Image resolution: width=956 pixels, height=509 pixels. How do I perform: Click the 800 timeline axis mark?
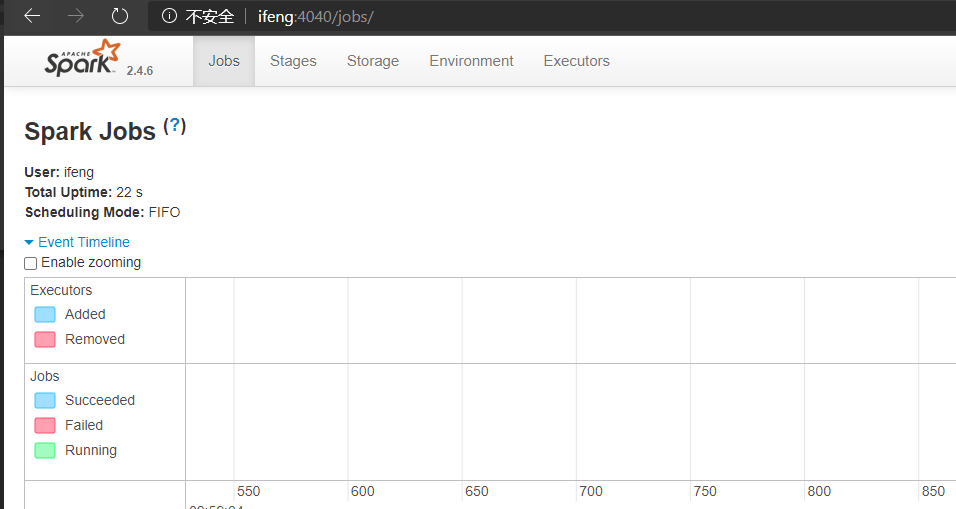(x=819, y=491)
